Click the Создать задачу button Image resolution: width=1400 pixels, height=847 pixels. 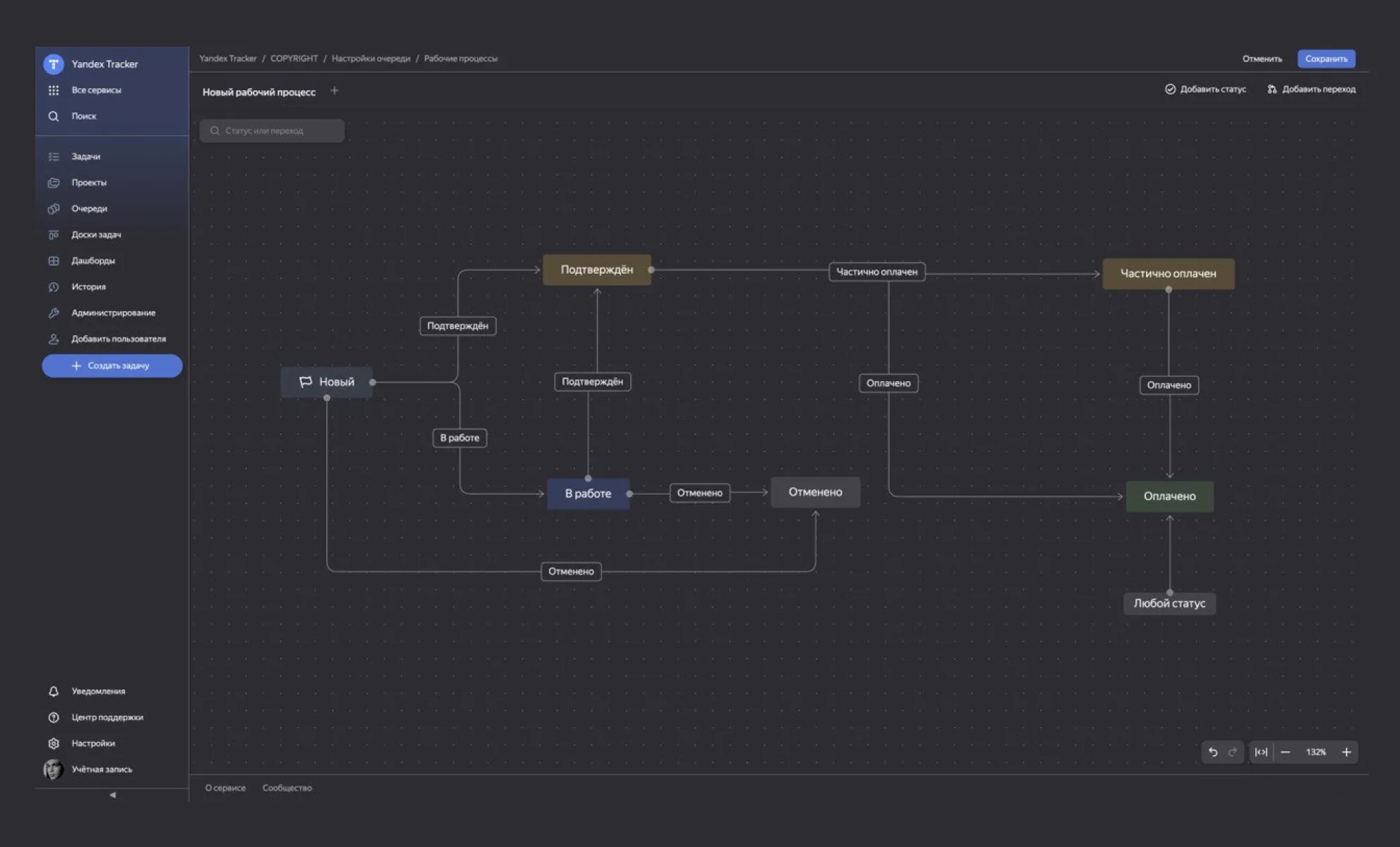click(111, 366)
